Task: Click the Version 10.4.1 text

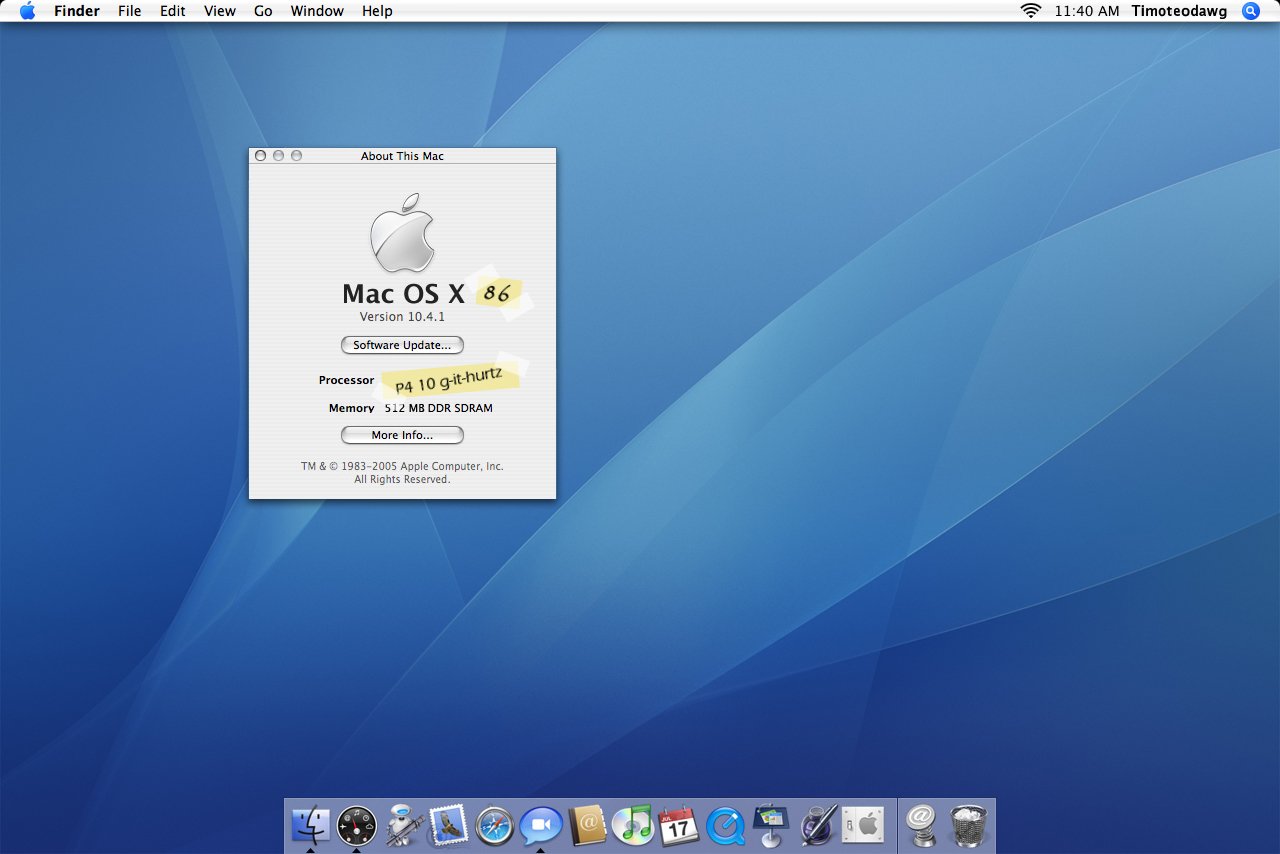Action: tap(402, 316)
